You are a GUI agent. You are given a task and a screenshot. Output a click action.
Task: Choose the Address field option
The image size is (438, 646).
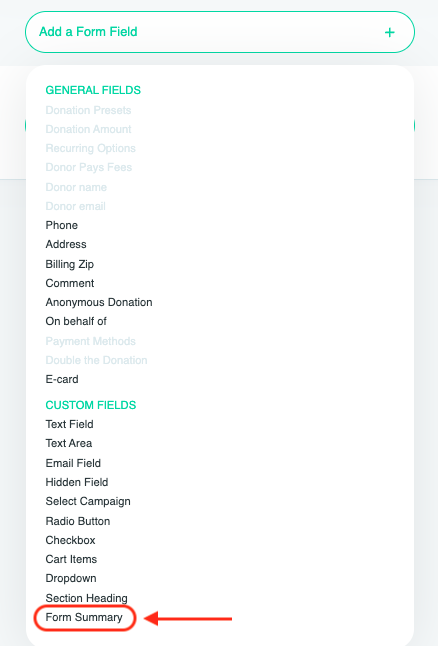[x=66, y=244]
